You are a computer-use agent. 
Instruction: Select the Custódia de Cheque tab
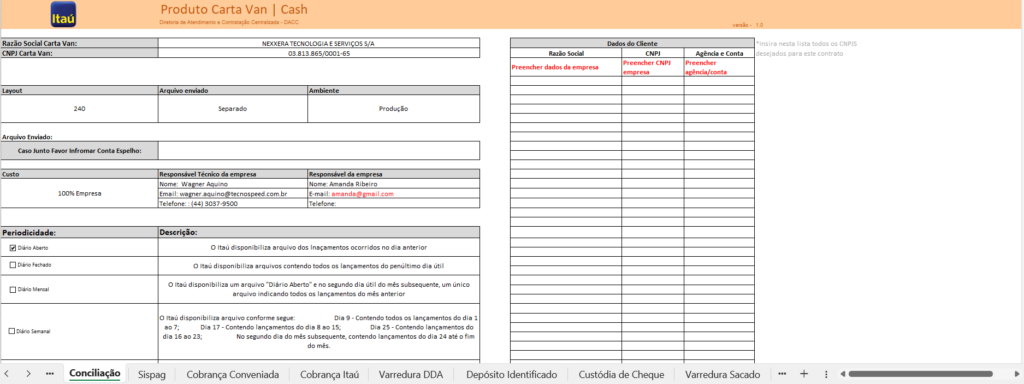click(x=621, y=374)
